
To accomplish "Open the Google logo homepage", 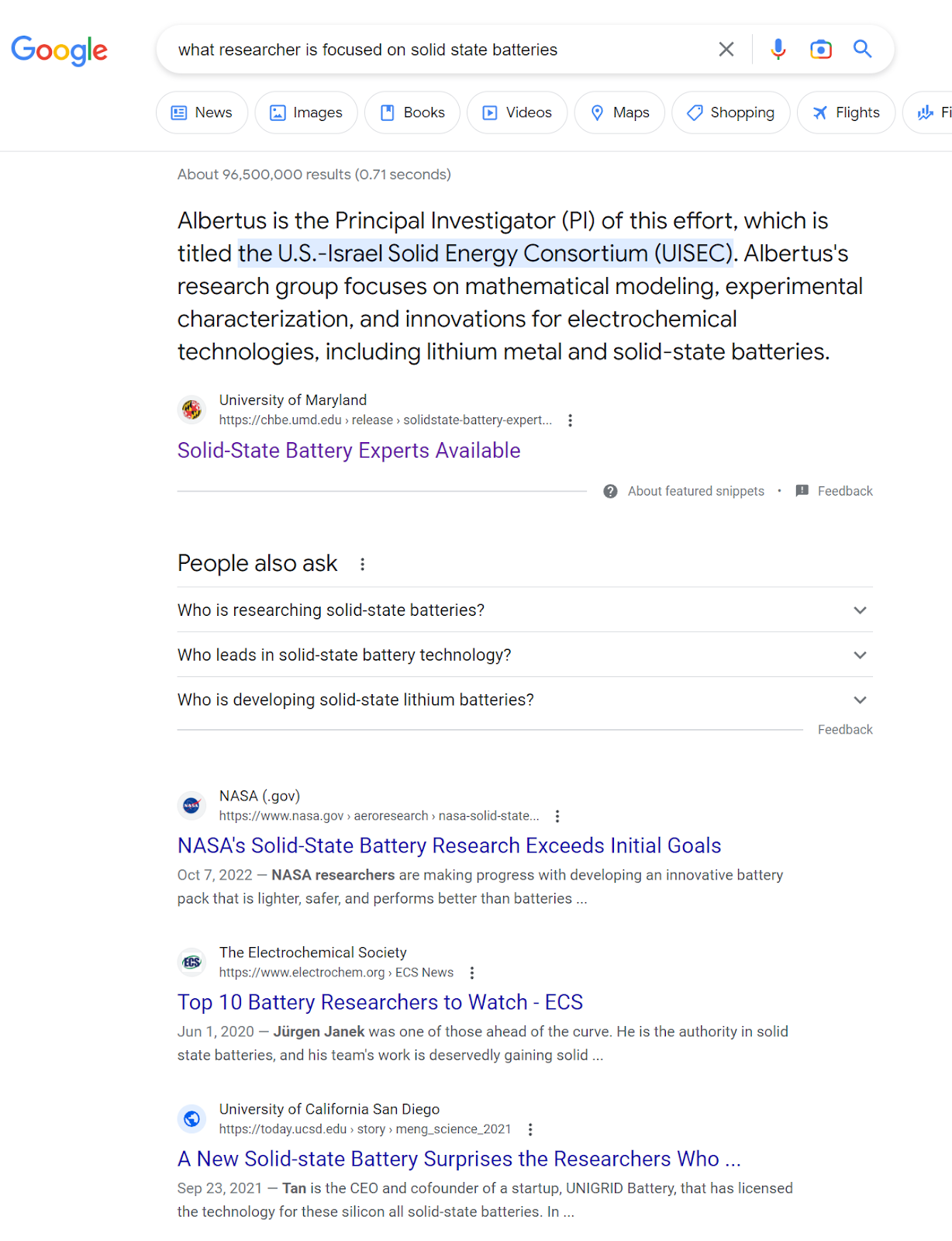I will click(x=59, y=50).
